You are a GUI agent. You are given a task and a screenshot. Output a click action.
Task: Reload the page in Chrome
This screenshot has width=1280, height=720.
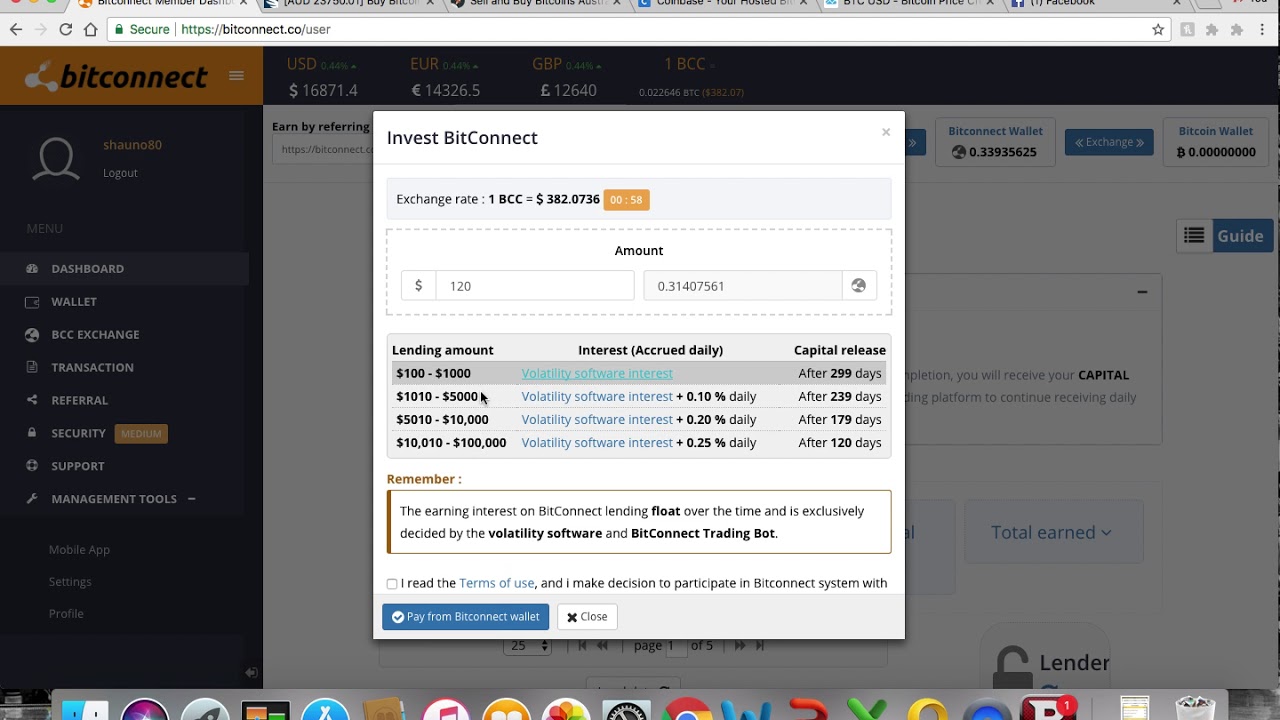tap(65, 30)
